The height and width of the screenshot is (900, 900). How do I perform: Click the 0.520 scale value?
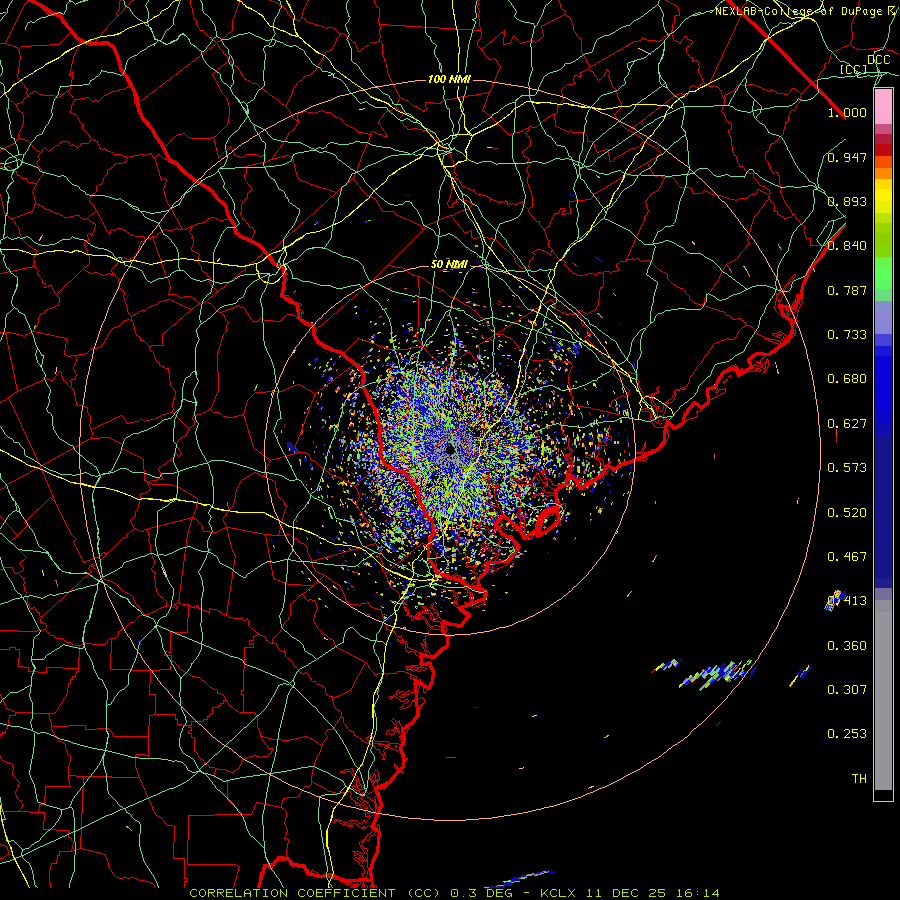click(x=847, y=513)
